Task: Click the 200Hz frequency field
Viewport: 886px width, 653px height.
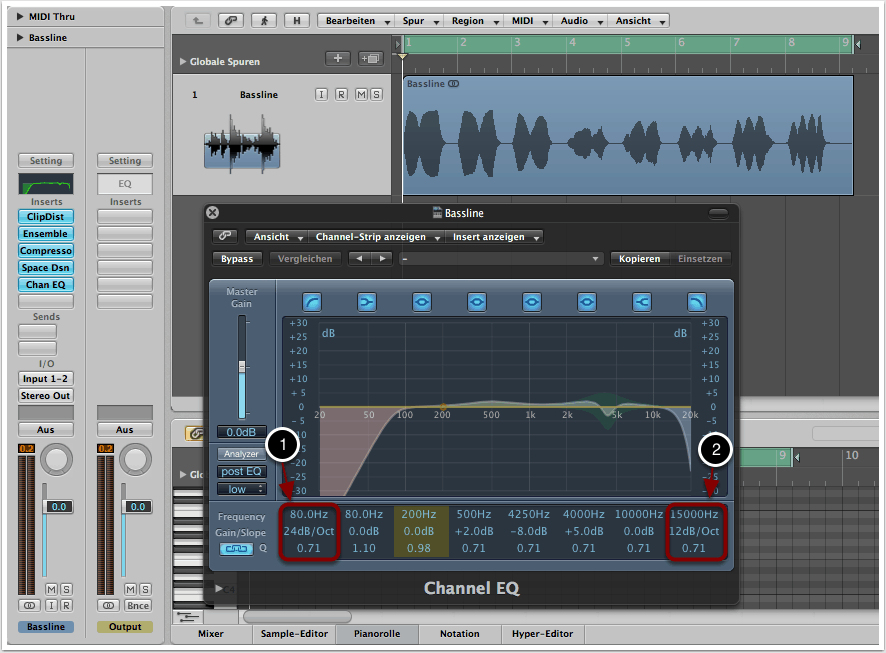Action: pos(417,514)
